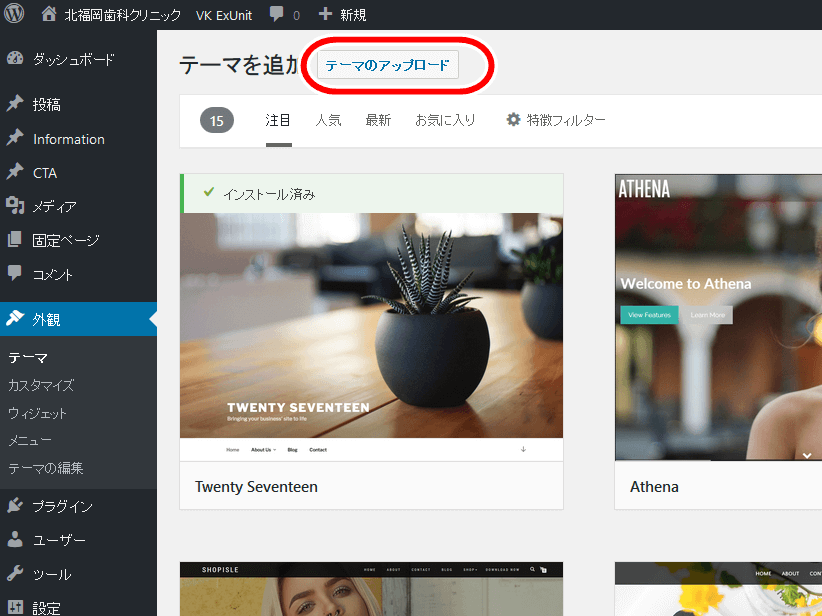Viewport: 822px width, 616px height.
Task: Switch to the 人気 tab
Action: point(328,121)
